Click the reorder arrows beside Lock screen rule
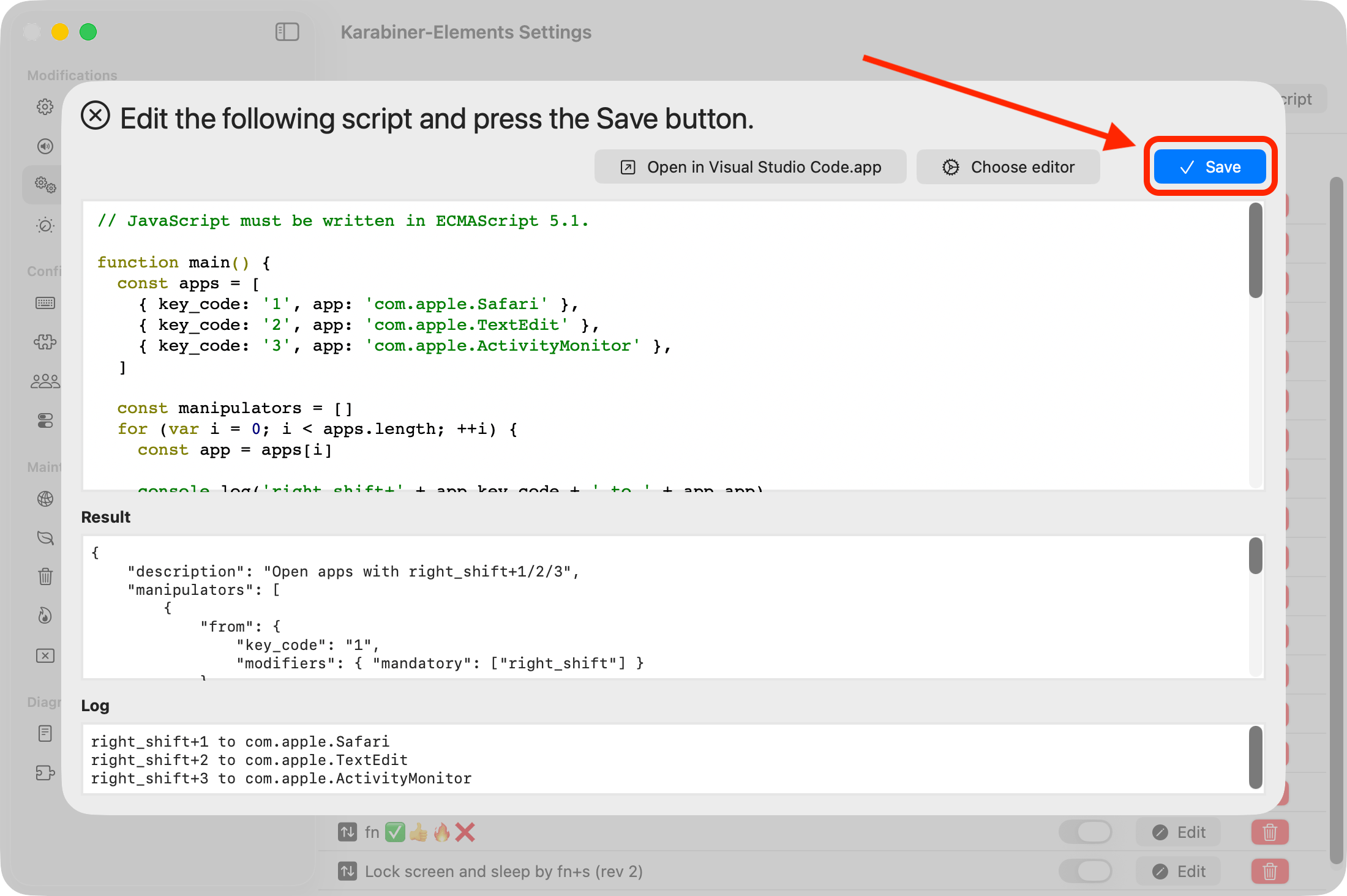This screenshot has height=896, width=1347. (348, 871)
